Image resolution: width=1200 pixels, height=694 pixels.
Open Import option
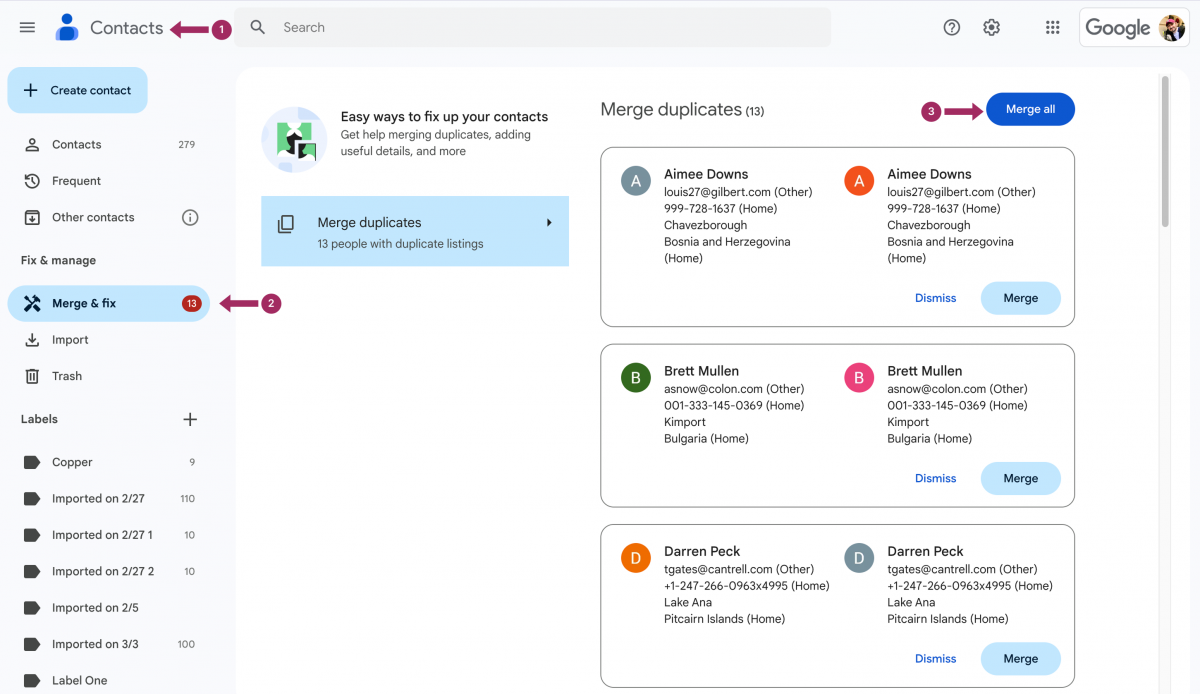[109, 340]
